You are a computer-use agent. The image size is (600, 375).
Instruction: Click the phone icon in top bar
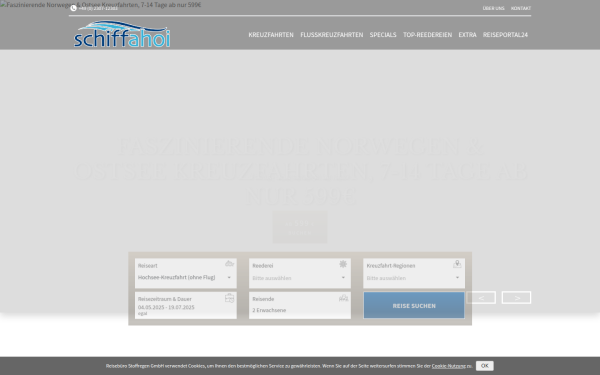(x=73, y=8)
